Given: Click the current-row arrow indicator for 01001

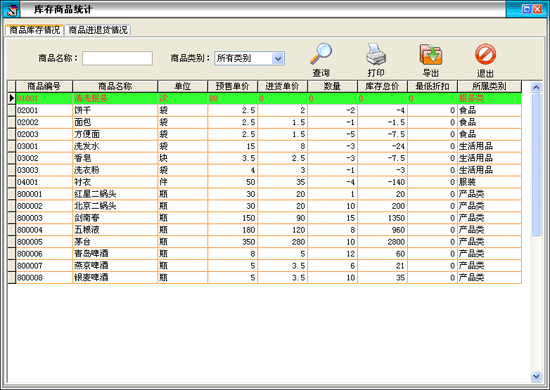Looking at the screenshot, I should [x=12, y=98].
